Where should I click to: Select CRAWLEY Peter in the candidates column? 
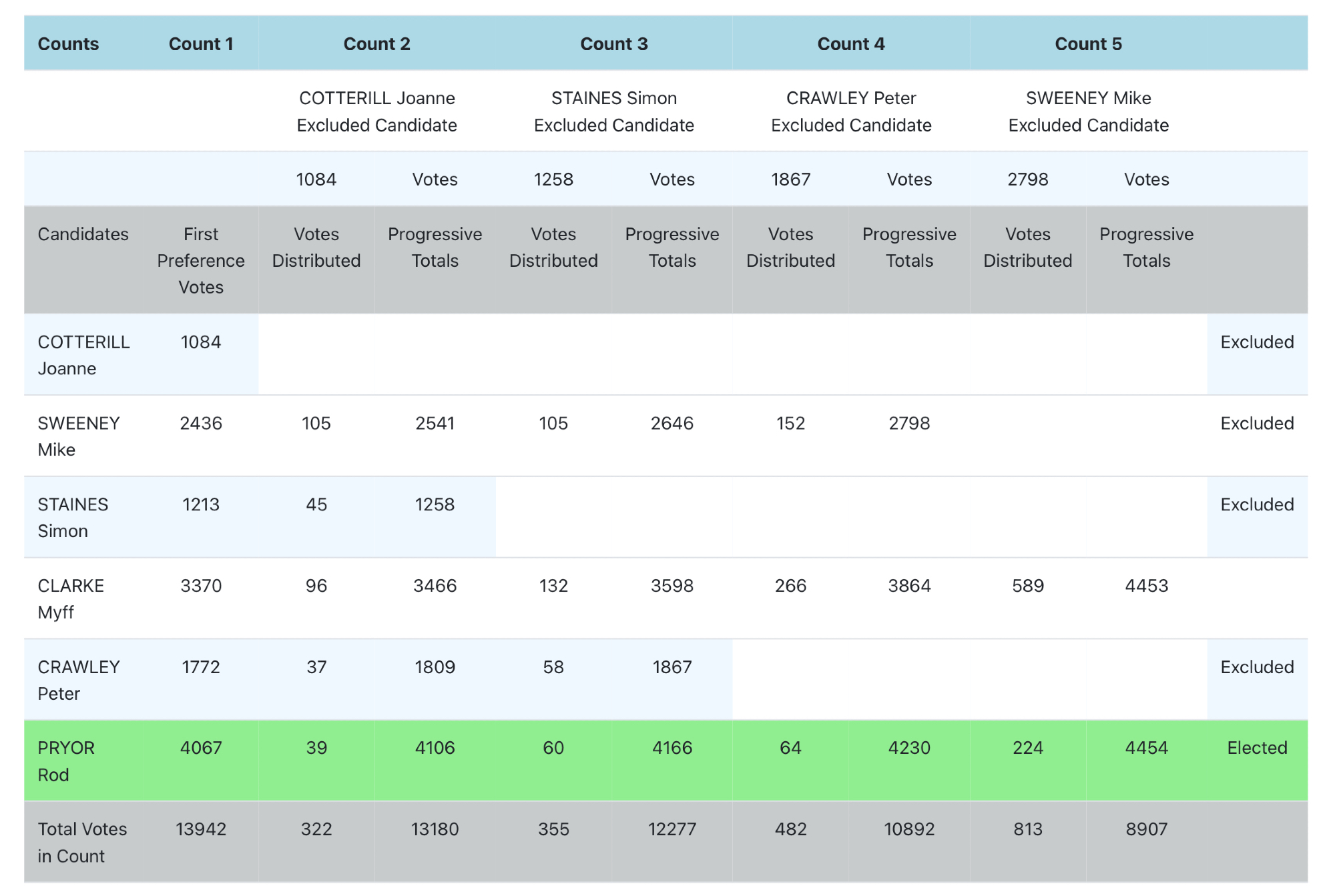click(x=78, y=680)
